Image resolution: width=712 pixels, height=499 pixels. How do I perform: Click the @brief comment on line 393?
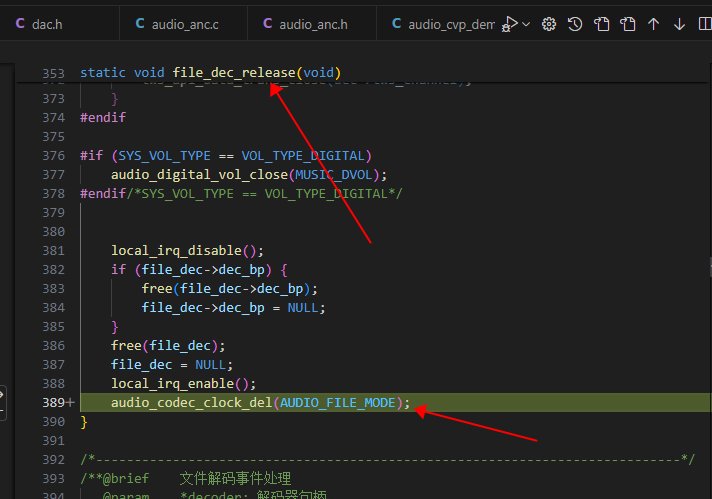click(186, 479)
